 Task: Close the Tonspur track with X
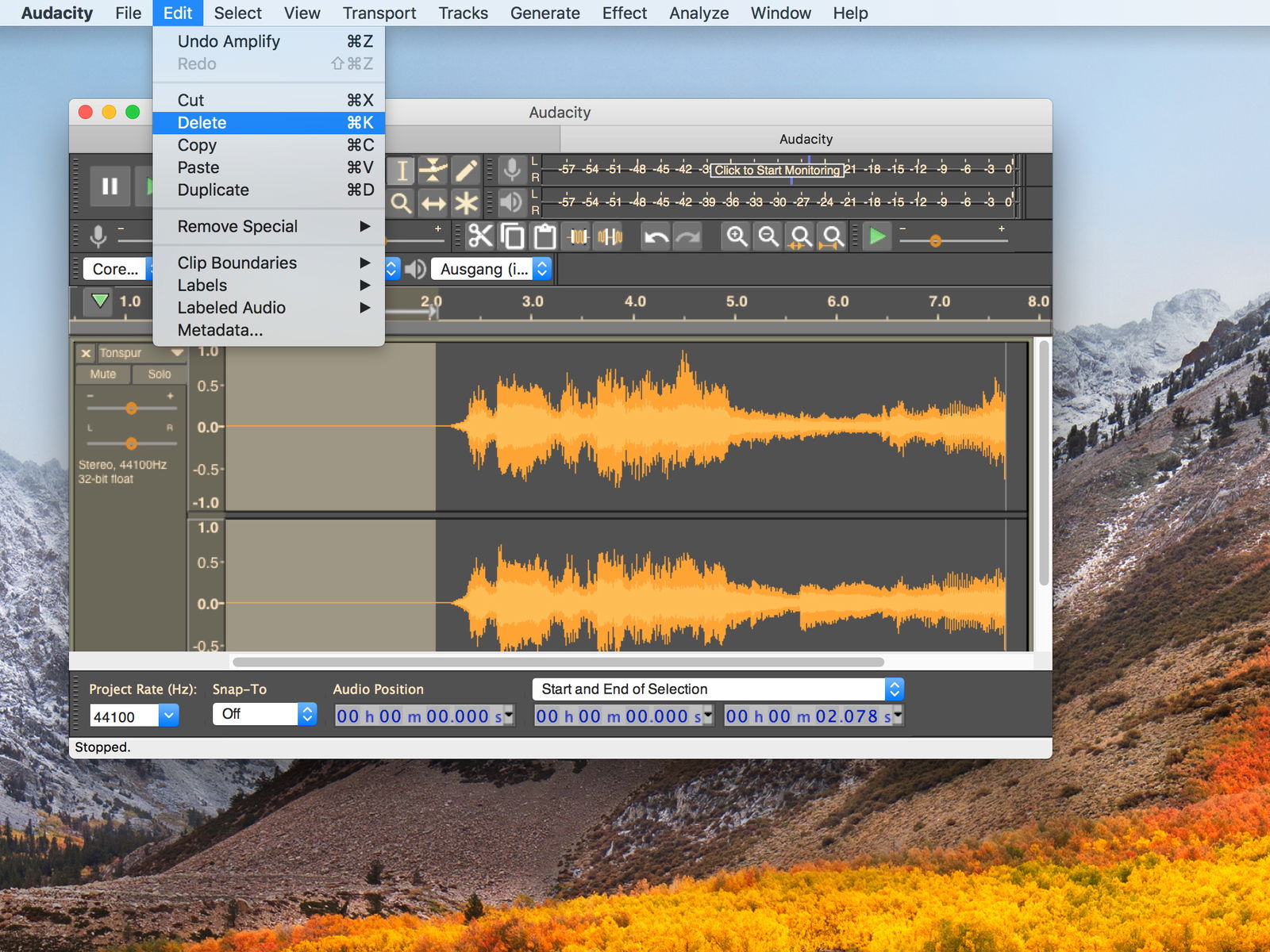[x=87, y=353]
